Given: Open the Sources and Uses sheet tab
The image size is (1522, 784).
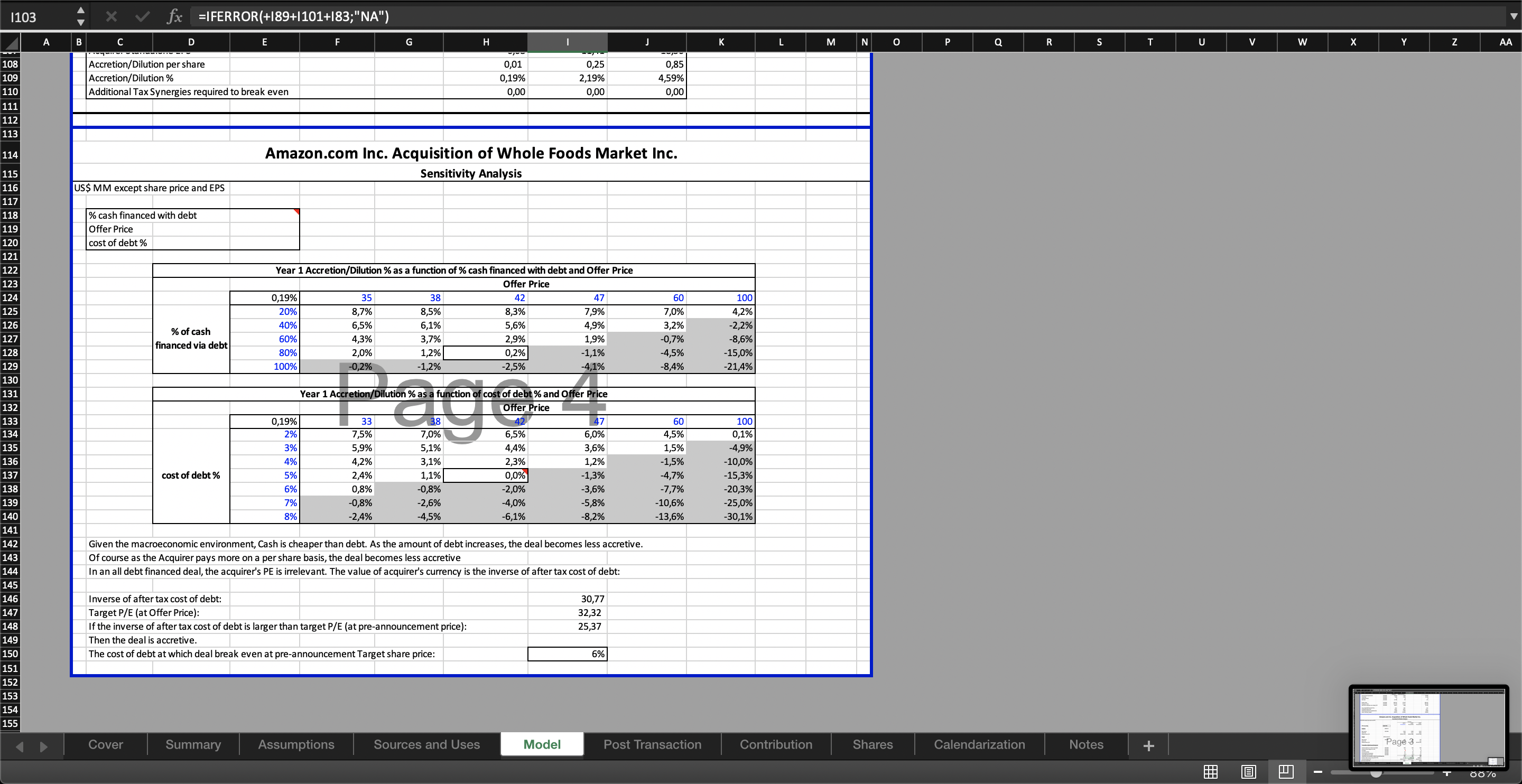Looking at the screenshot, I should pos(426,744).
